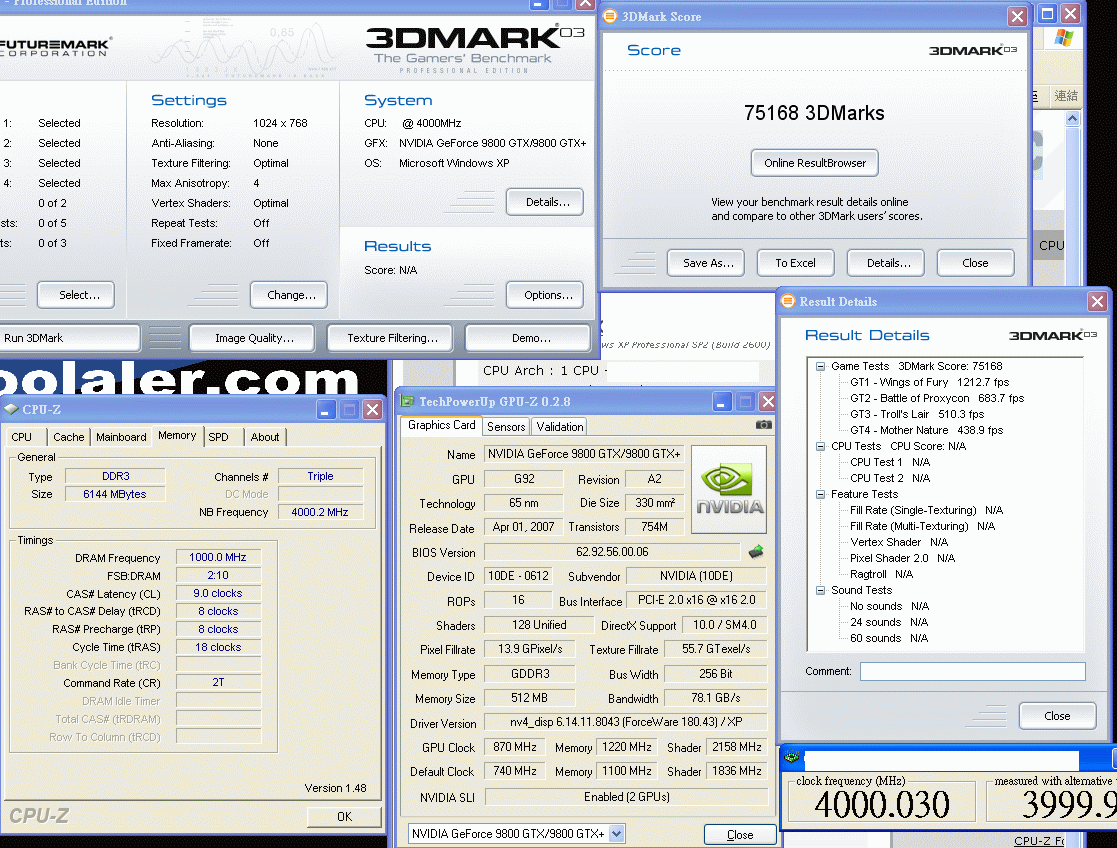
Task: Select the Graphics Card tab in GPU-Z
Action: pyautogui.click(x=442, y=425)
